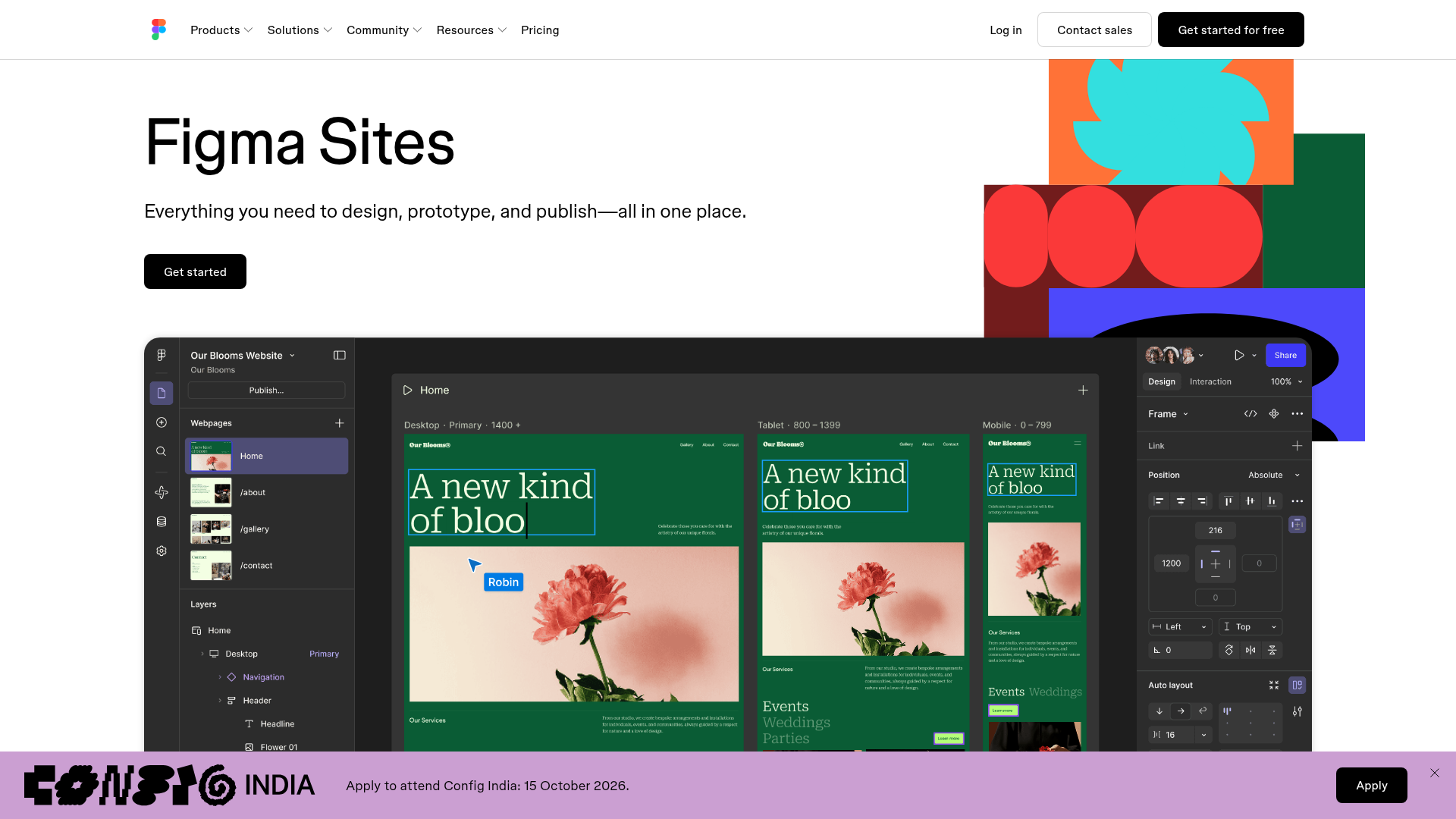Click the code view icon beside Frame
The image size is (1456, 819).
[x=1250, y=413]
